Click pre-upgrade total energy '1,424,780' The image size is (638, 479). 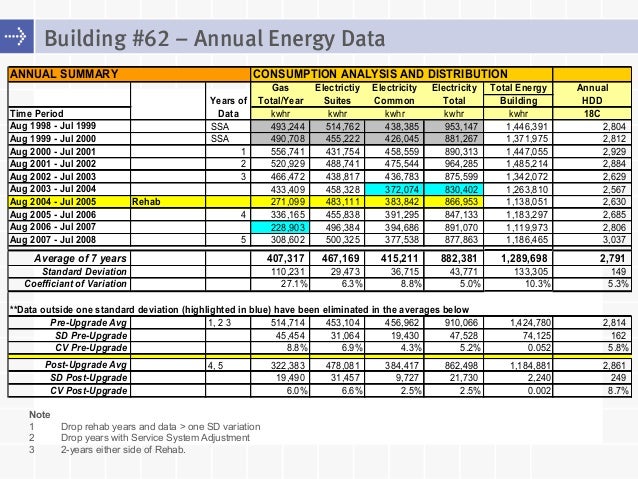coord(530,323)
